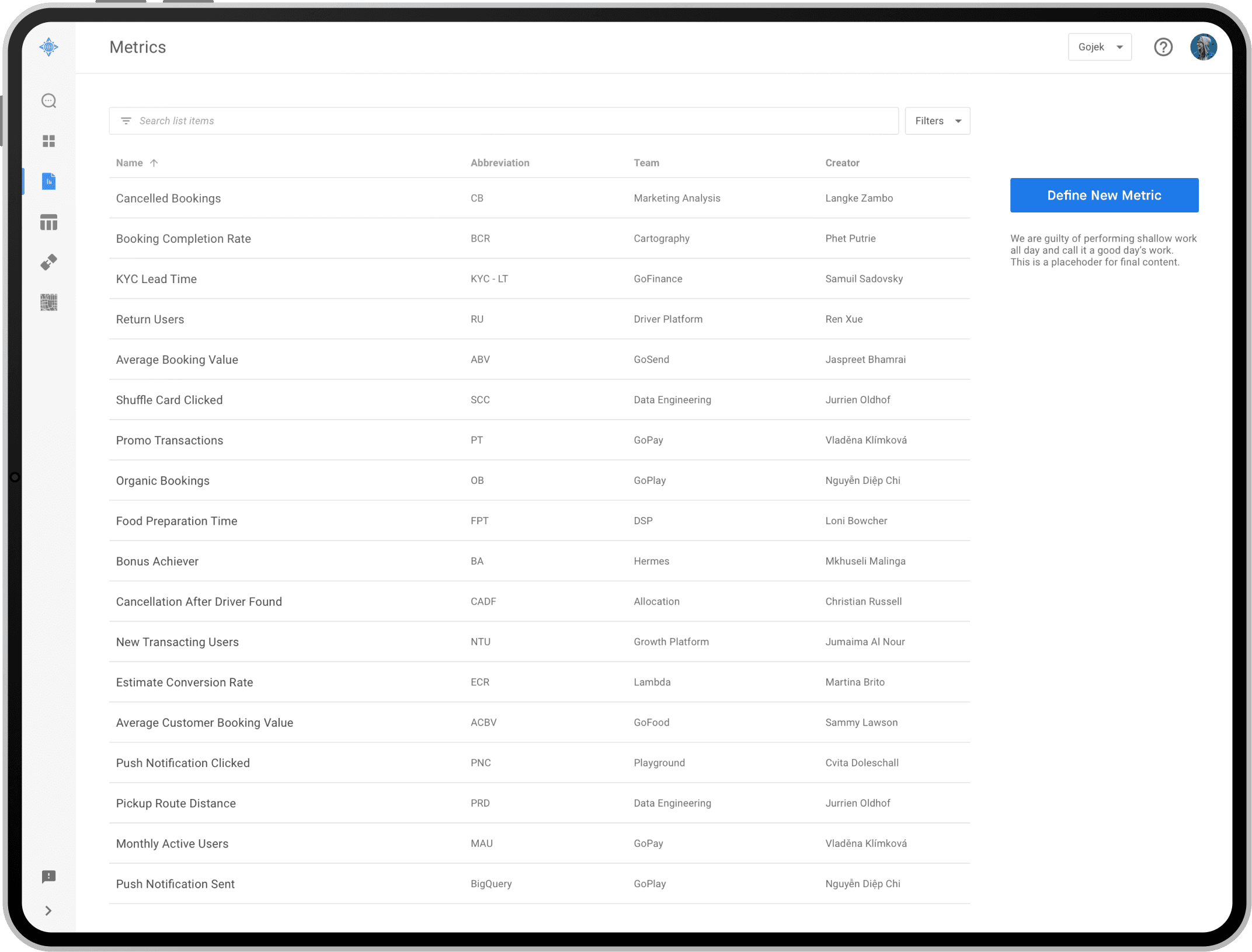Click creator Loni Bowcher
Viewport: 1252px width, 952px height.
[x=856, y=521]
